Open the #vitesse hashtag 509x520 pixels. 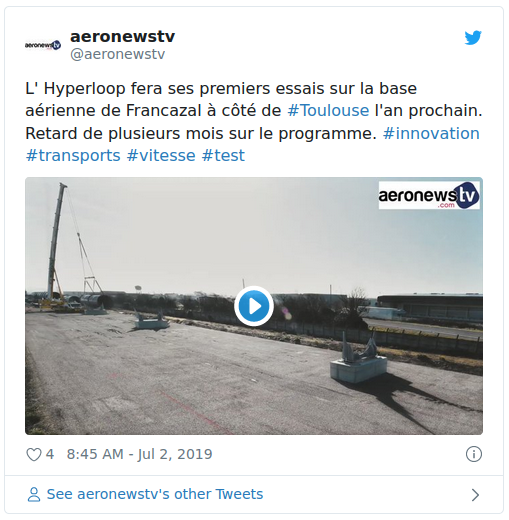(x=161, y=156)
